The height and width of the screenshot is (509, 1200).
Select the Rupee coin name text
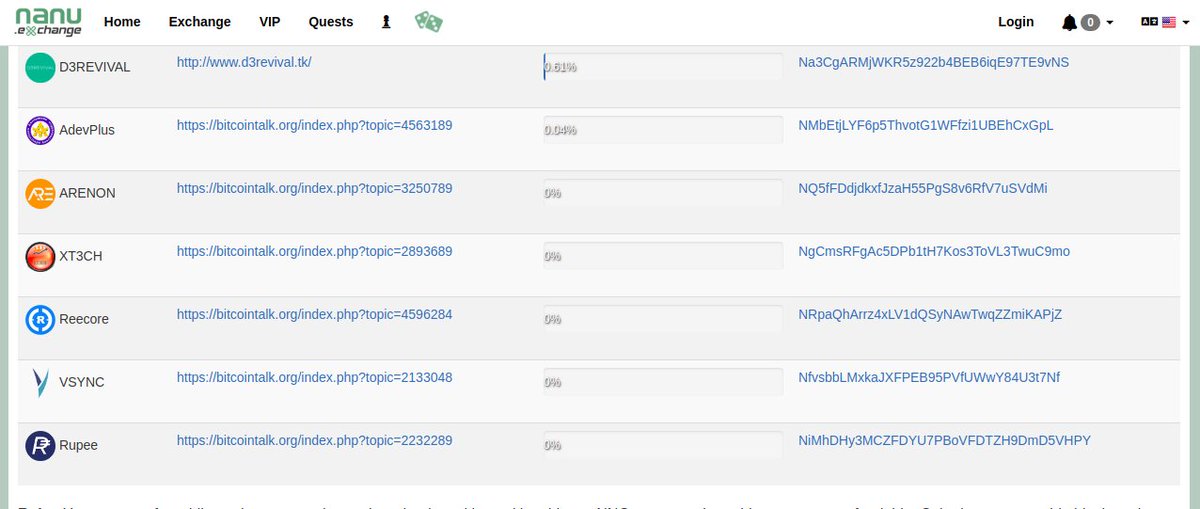click(79, 445)
